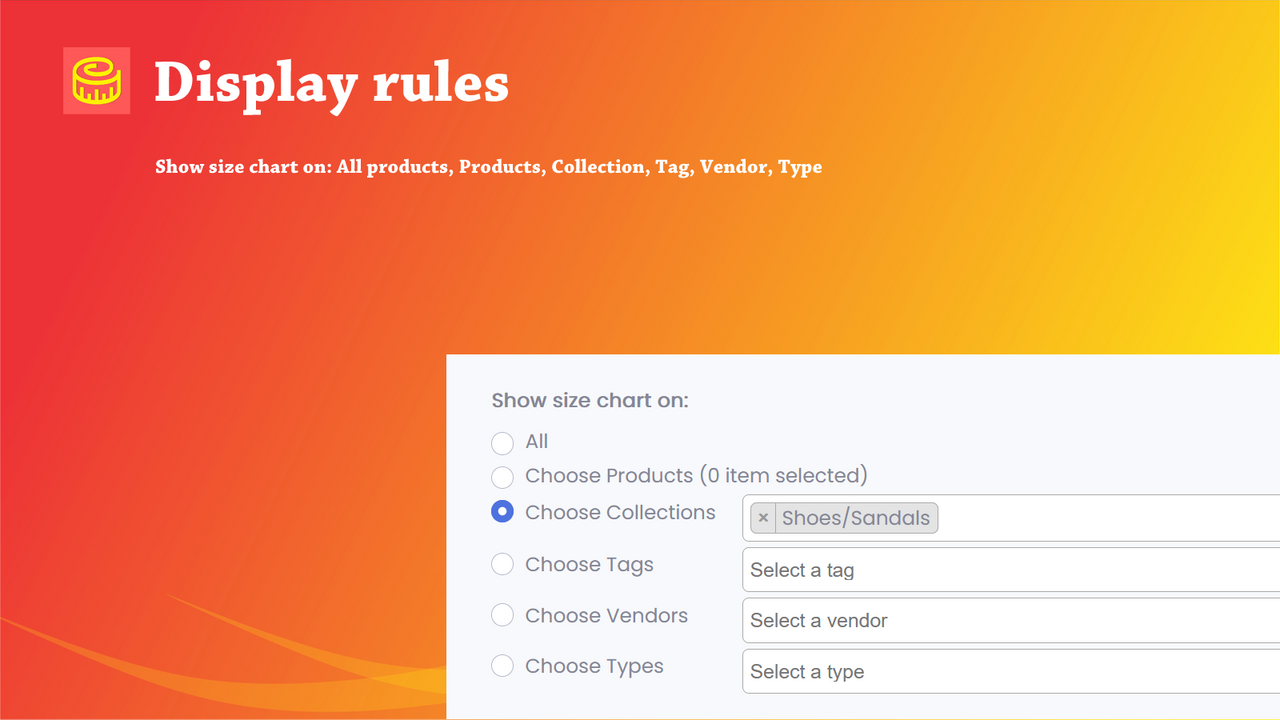Click the 'Show size chart on:' section label
The height and width of the screenshot is (720, 1280).
590,401
